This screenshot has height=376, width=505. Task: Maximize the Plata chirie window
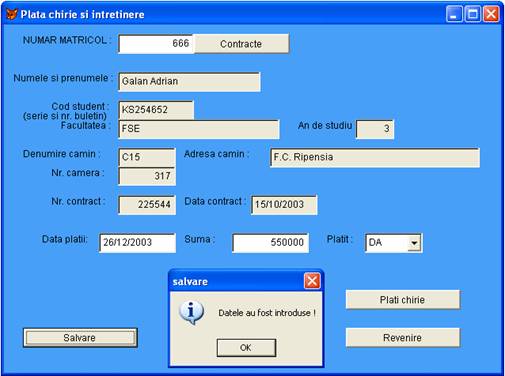pyautogui.click(x=473, y=14)
